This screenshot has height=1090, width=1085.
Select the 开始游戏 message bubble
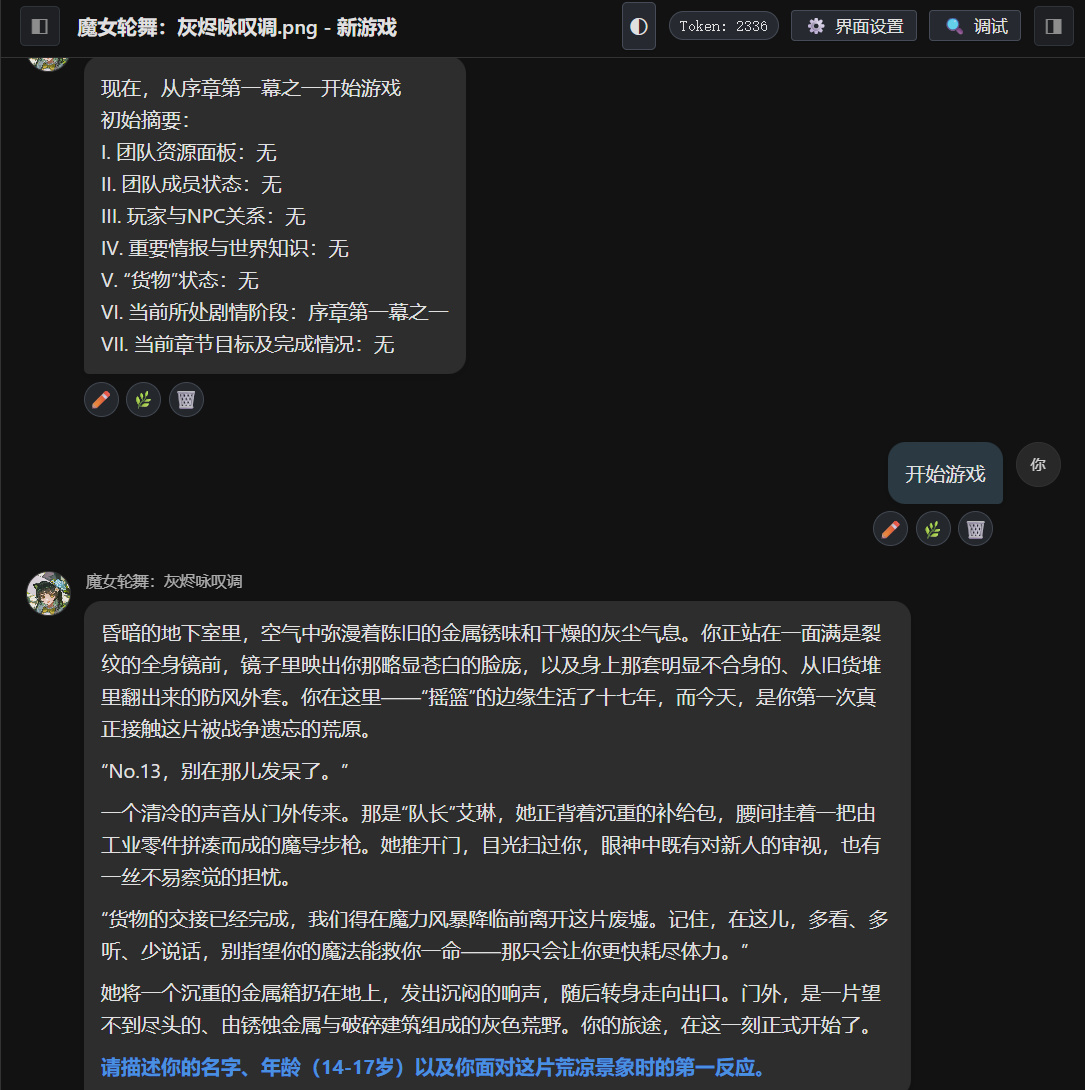945,473
